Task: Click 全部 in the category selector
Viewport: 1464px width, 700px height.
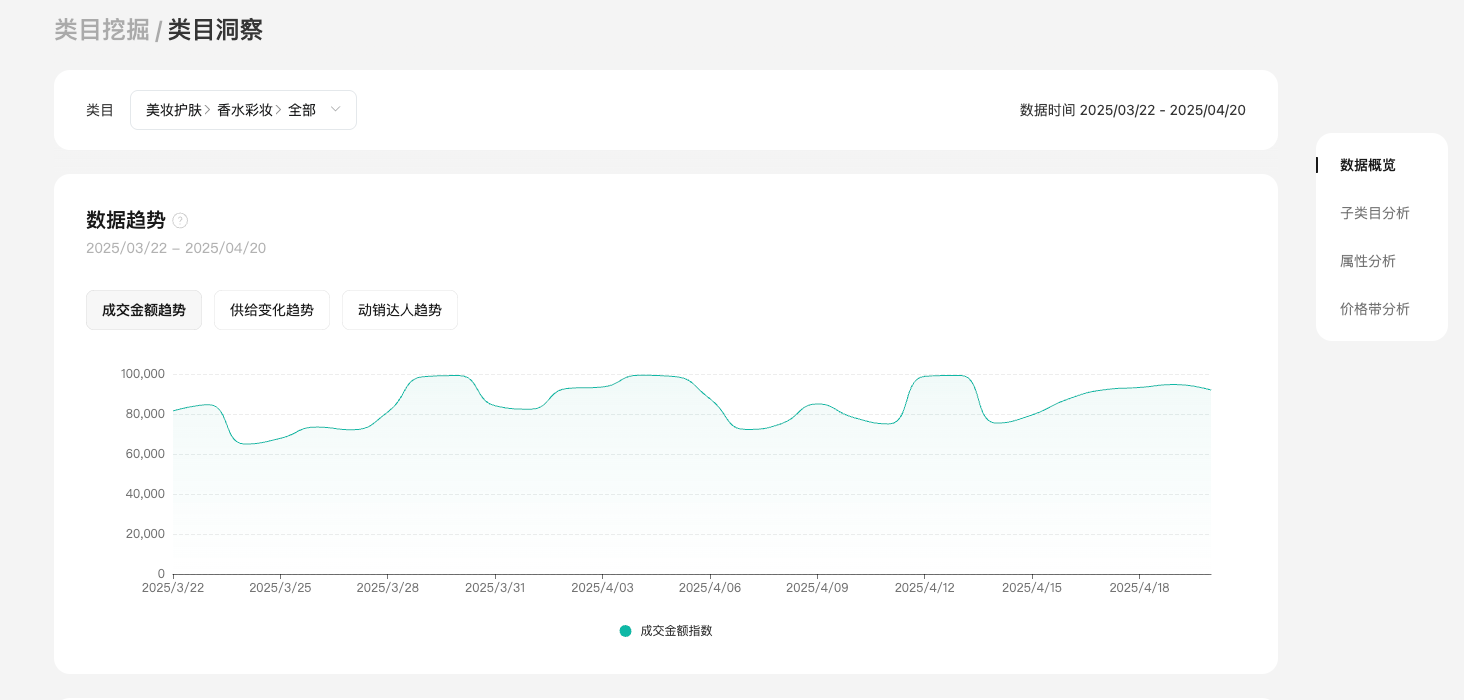Action: 302,110
